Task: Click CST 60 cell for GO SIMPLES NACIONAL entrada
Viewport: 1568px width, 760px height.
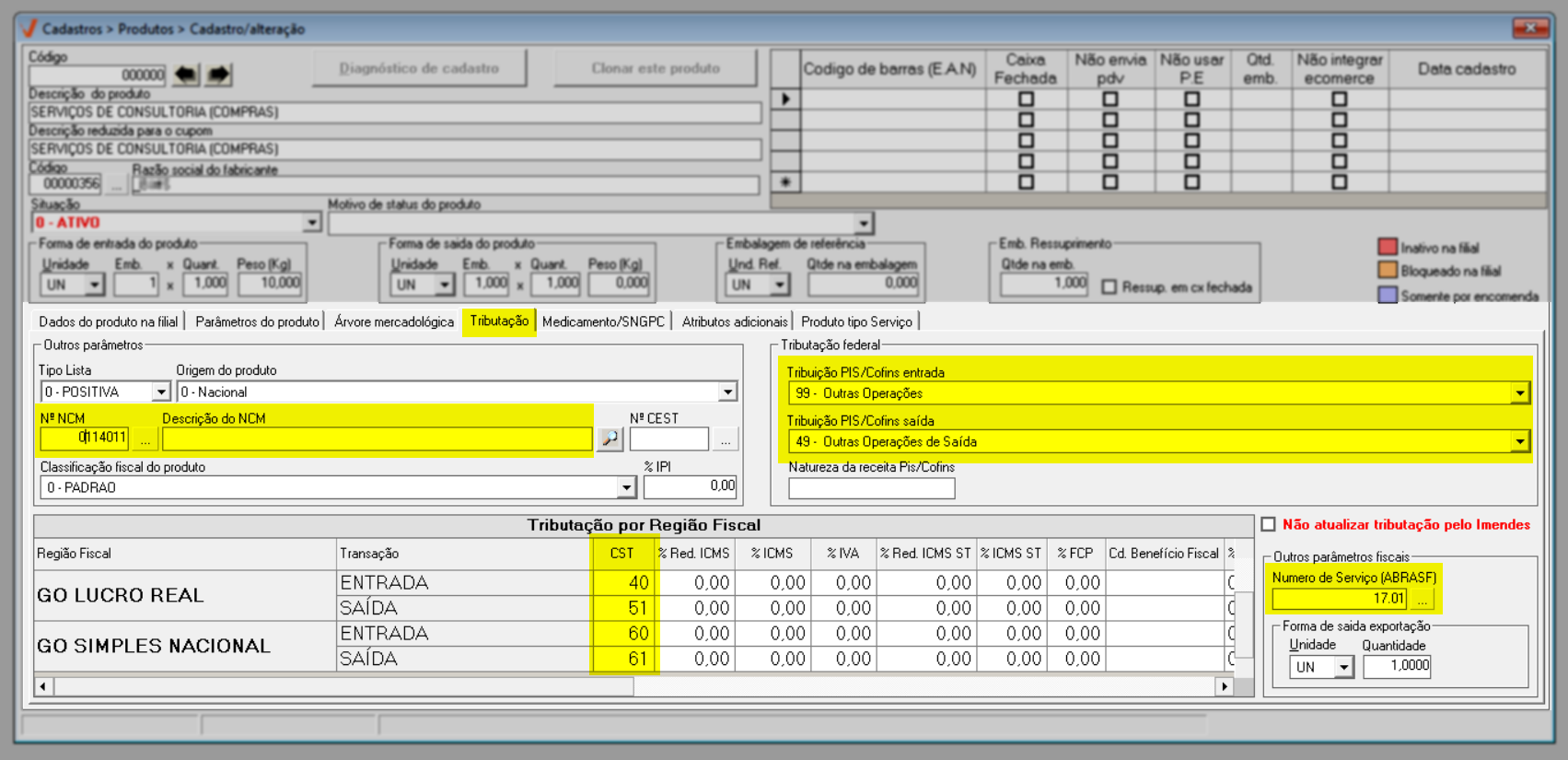Action: pos(623,634)
